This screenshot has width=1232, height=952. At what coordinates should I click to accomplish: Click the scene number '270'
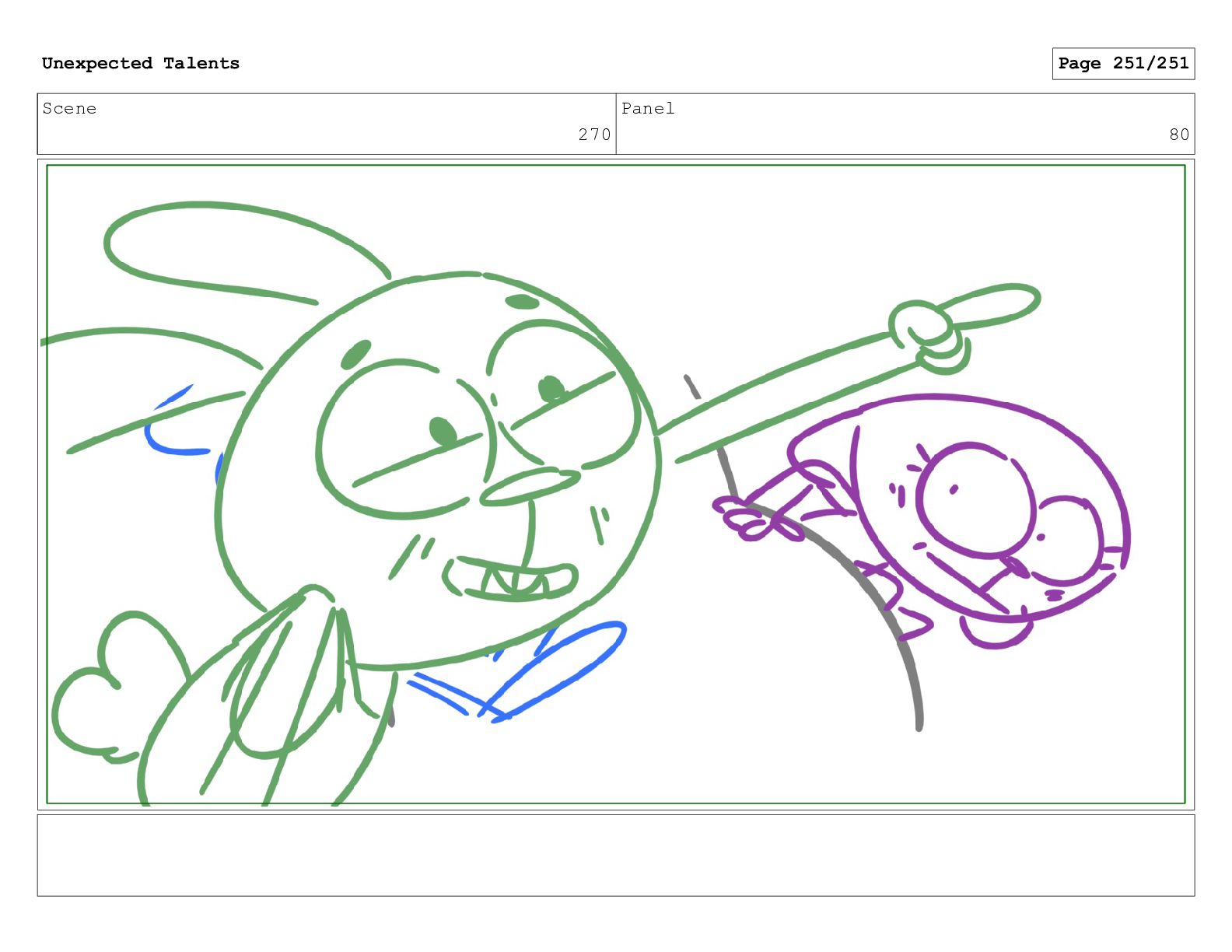594,135
